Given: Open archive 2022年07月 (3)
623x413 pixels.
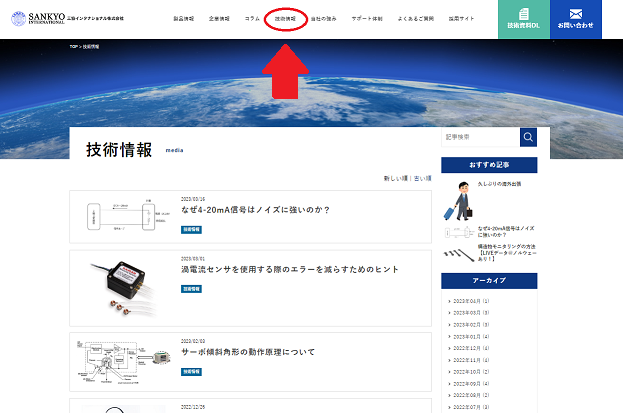Looking at the screenshot, I should [471, 407].
